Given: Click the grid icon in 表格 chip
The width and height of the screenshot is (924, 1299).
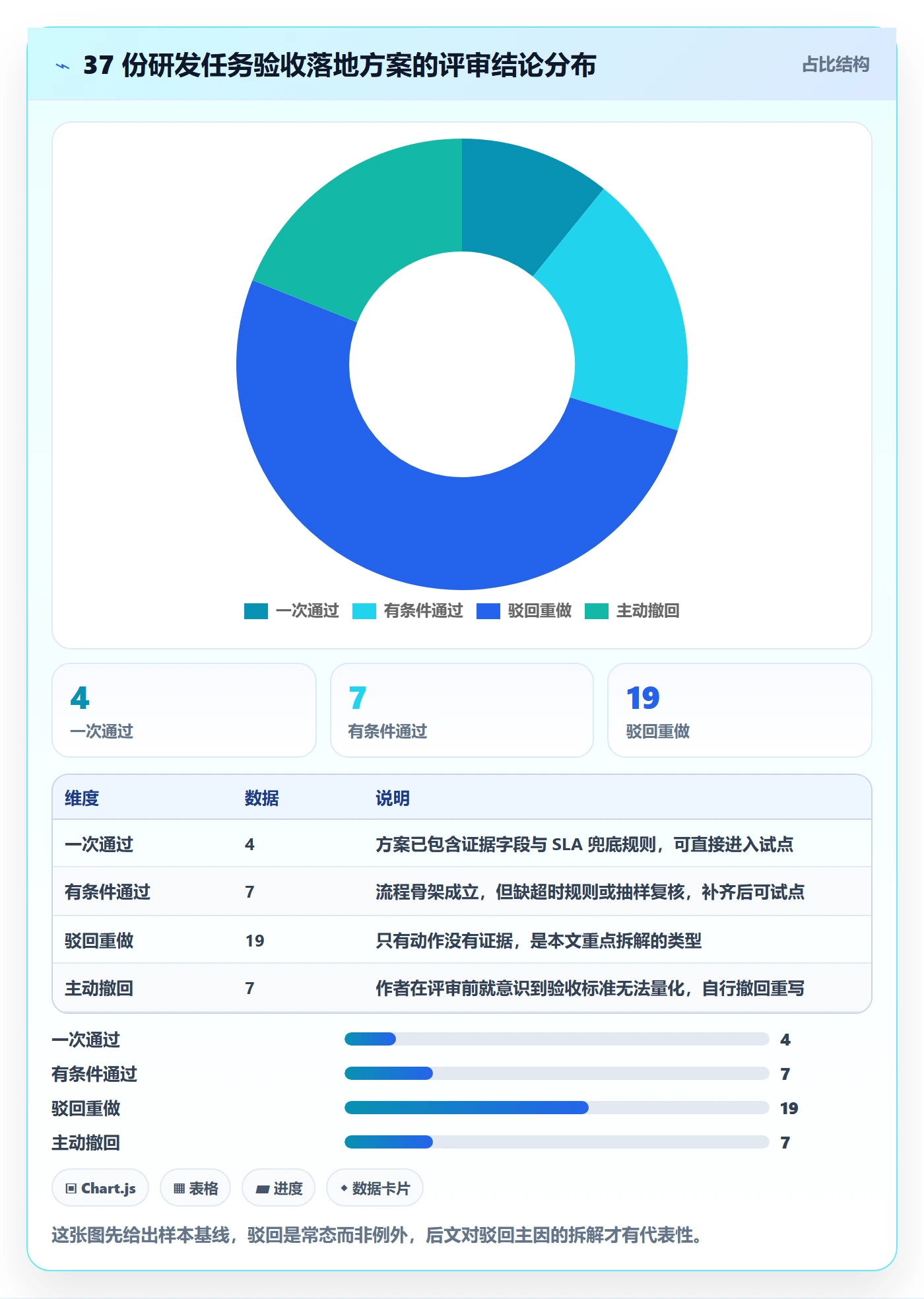Looking at the screenshot, I should (180, 1189).
